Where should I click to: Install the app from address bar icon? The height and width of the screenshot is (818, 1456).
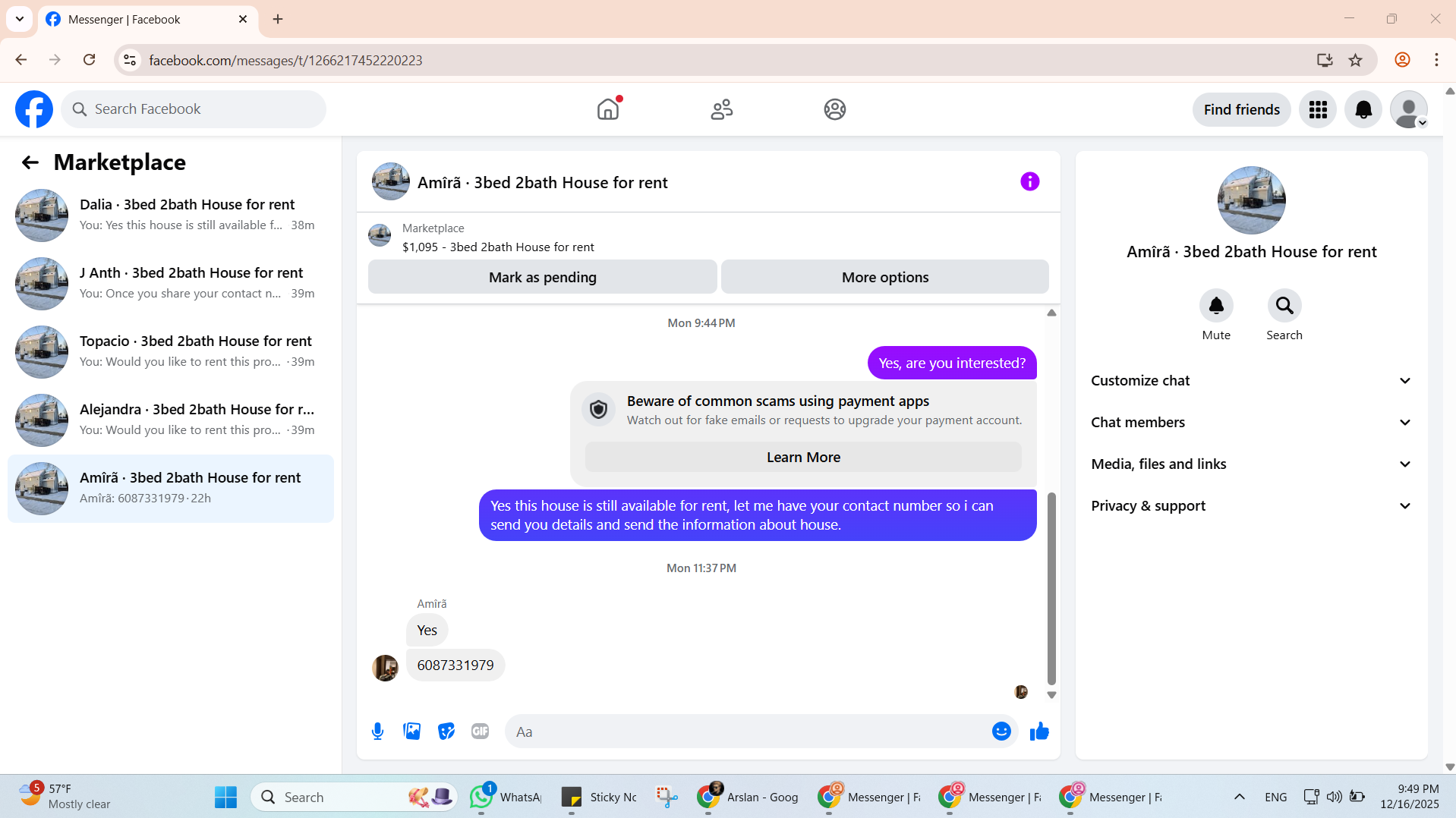coord(1325,60)
